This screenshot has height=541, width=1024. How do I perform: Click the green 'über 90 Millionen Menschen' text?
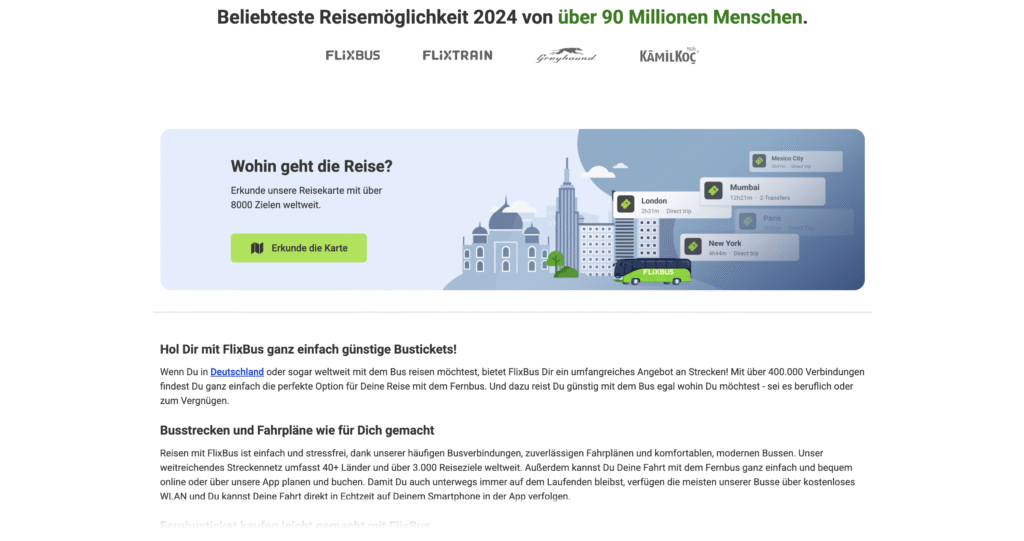(680, 17)
